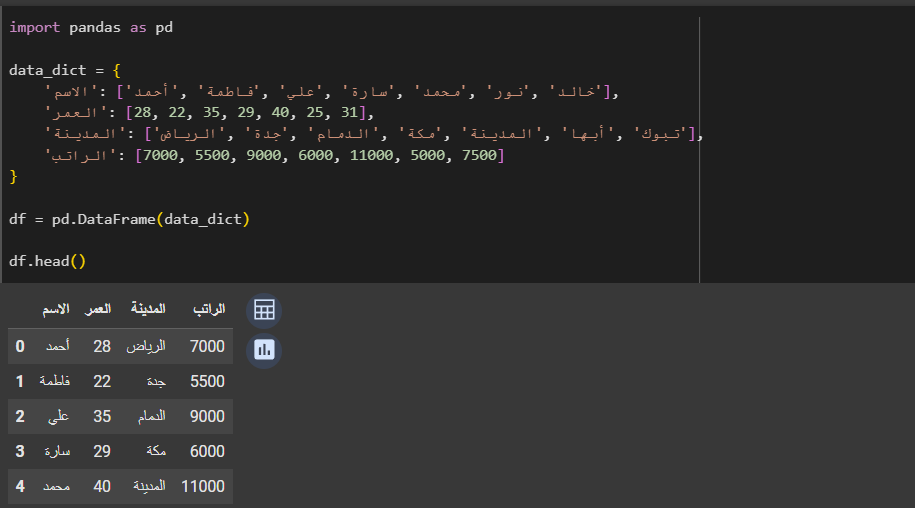Click the 'data_dict = {' code line

point(65,71)
